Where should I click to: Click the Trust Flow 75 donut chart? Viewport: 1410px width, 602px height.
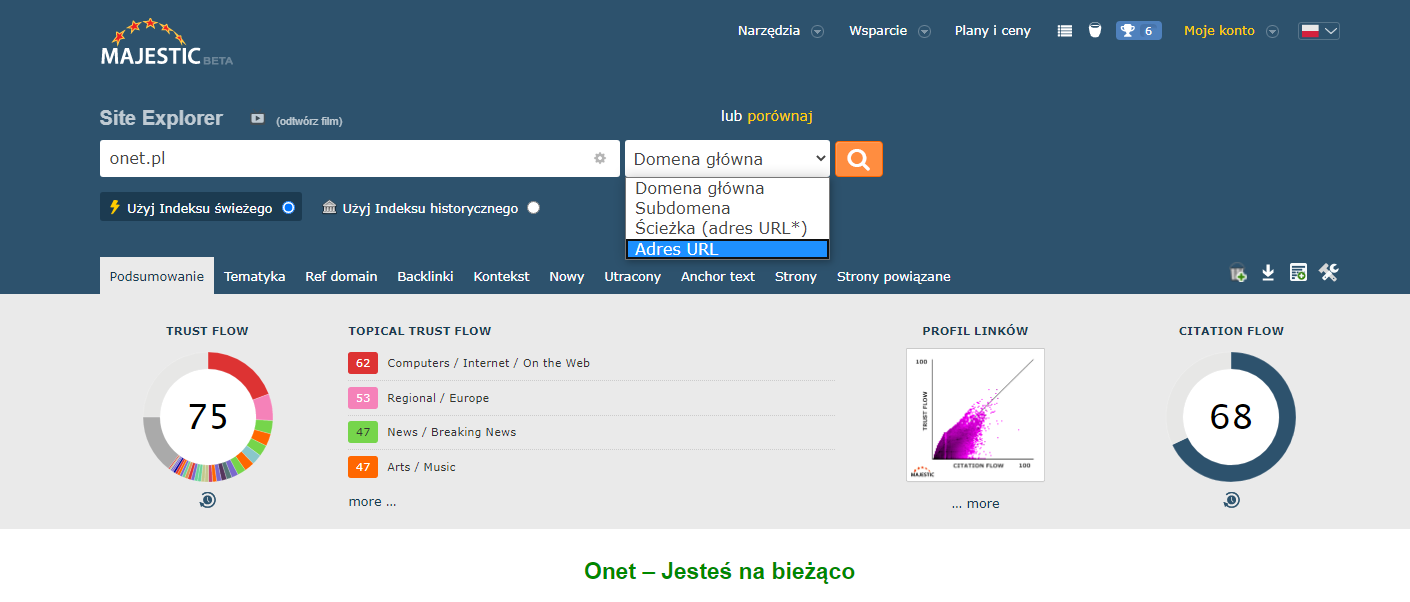[208, 417]
